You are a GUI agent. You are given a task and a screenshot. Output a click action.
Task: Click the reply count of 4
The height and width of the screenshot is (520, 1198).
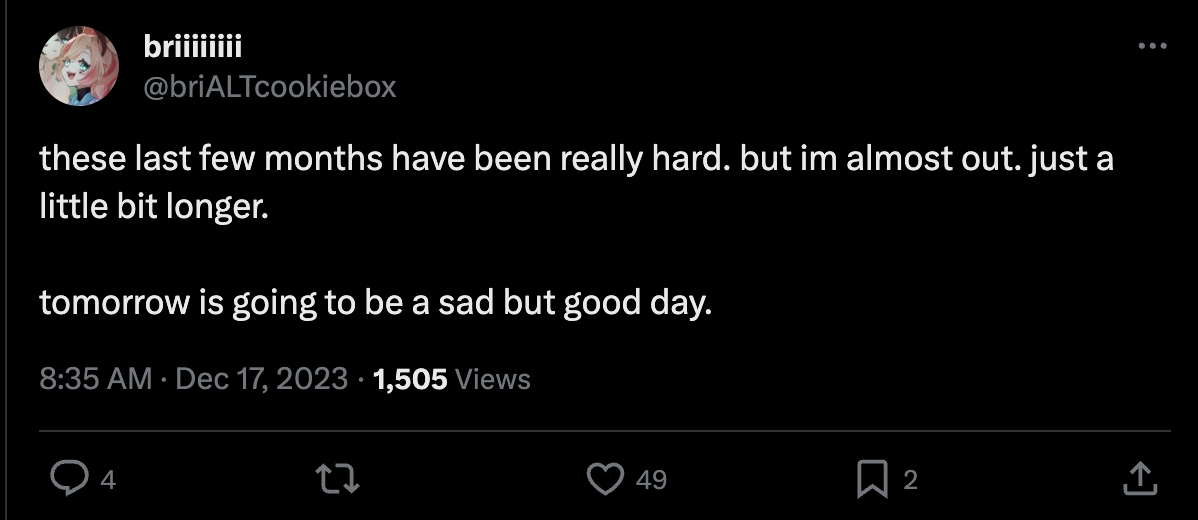click(109, 481)
